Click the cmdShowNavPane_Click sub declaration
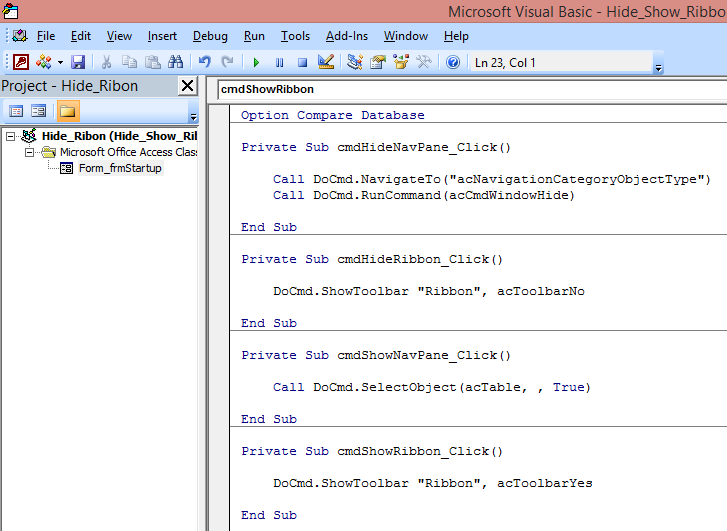 pos(376,355)
